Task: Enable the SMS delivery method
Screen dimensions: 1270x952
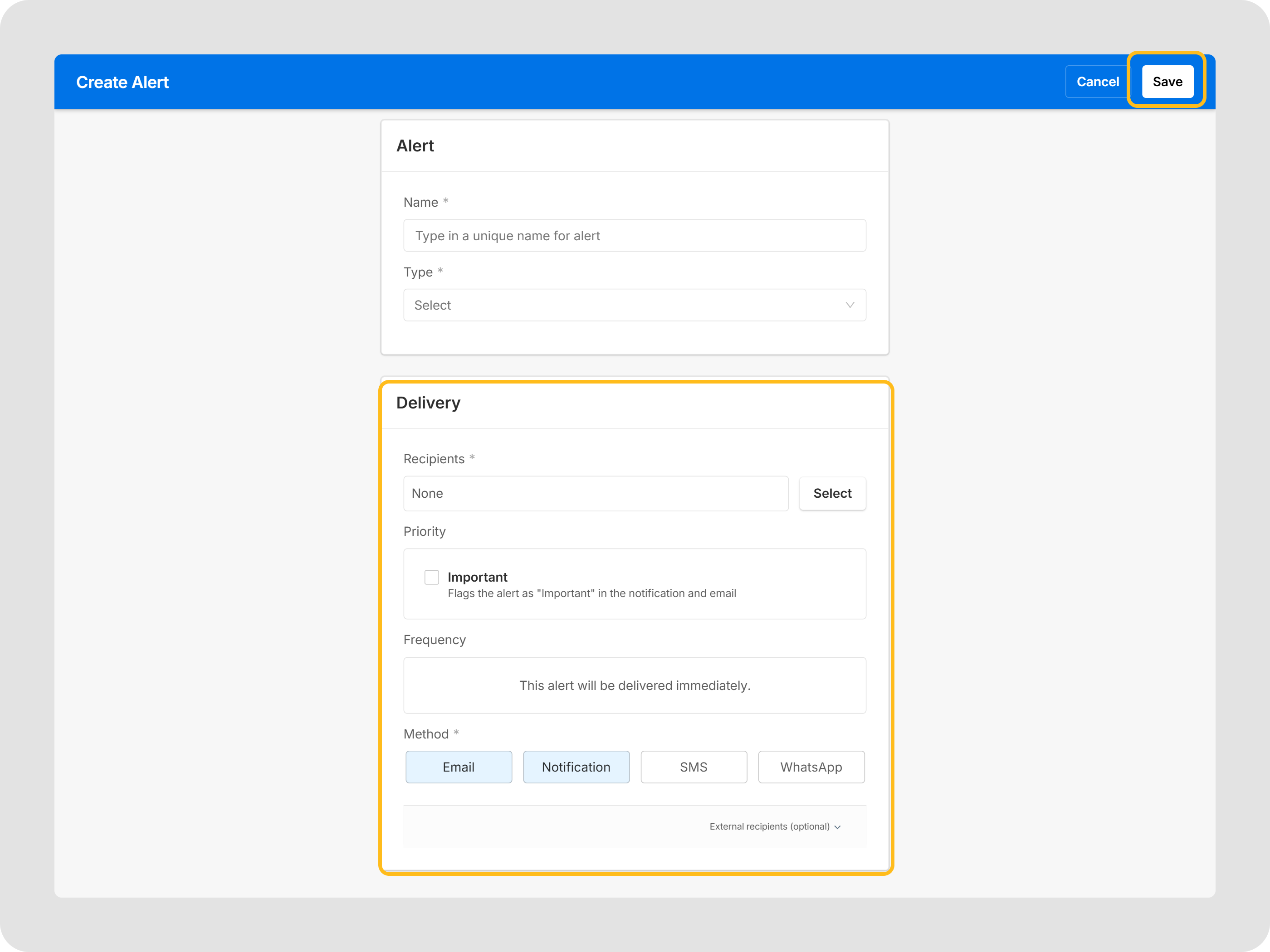Action: coord(694,767)
